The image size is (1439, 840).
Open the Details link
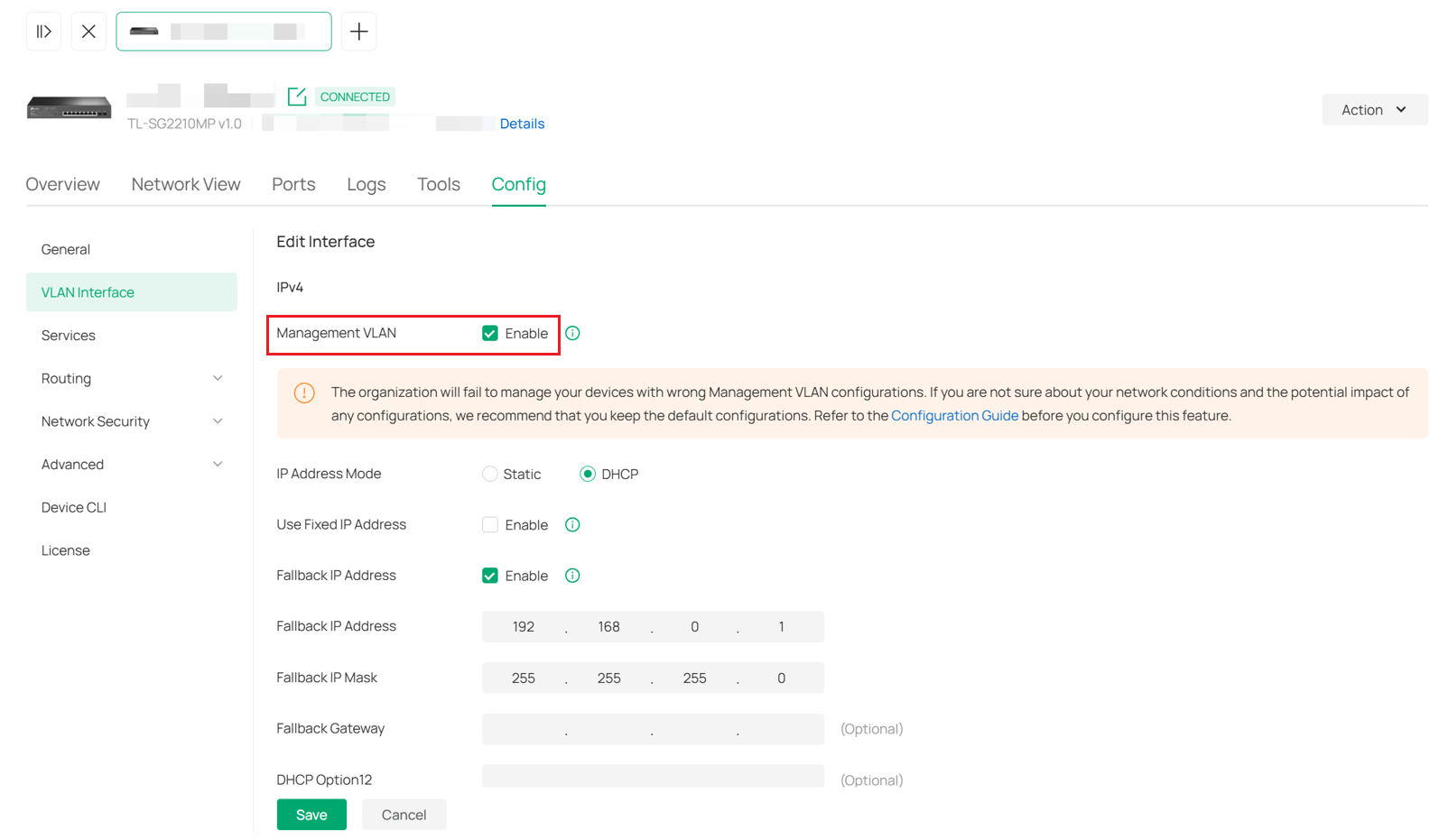pyautogui.click(x=522, y=124)
